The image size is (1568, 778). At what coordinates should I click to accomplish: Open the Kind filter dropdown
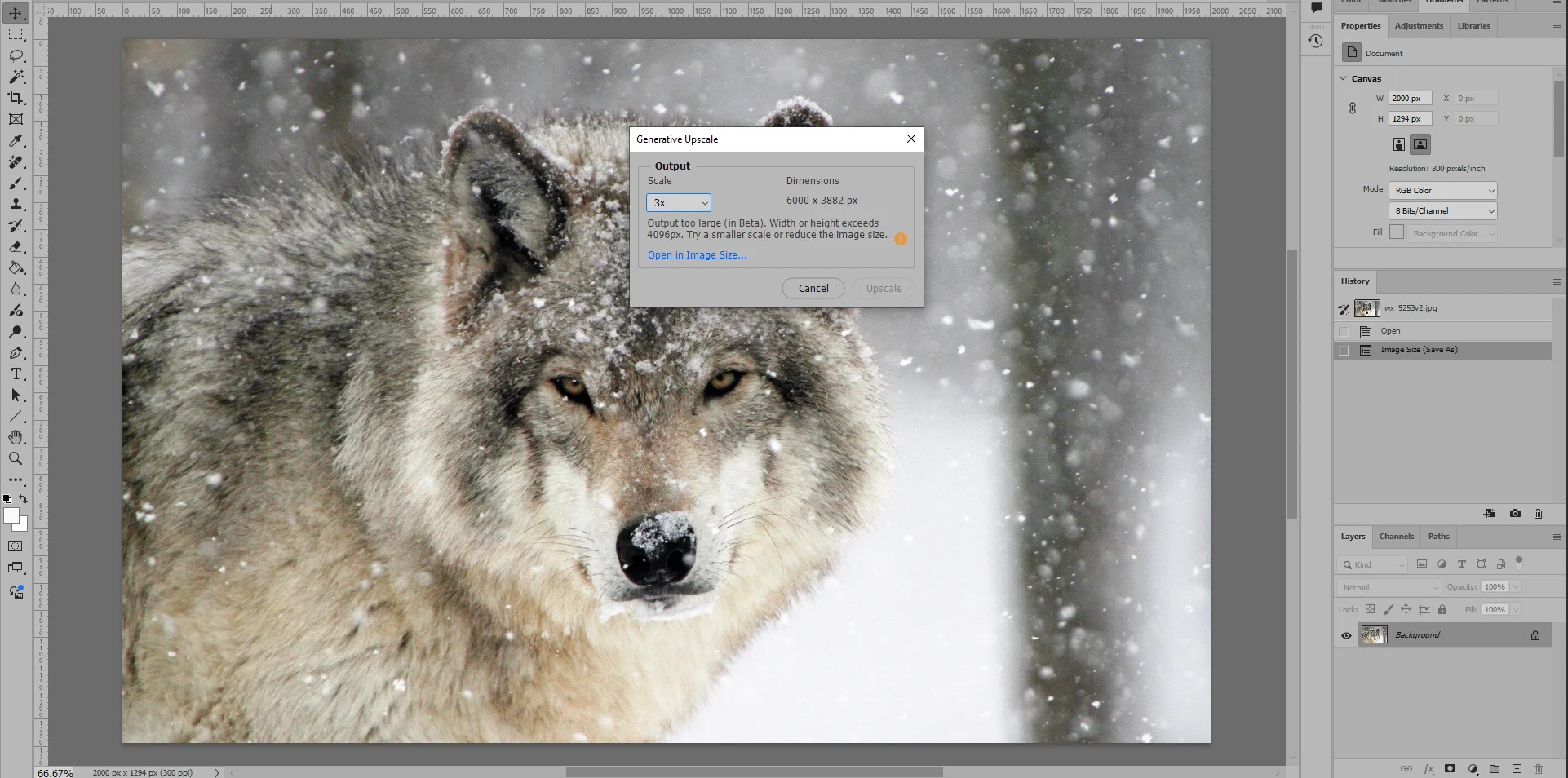click(1373, 564)
